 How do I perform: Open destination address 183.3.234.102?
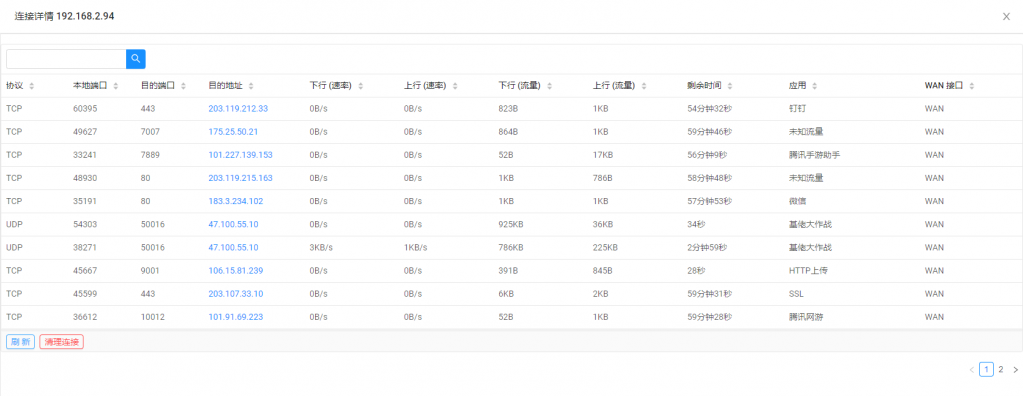coord(236,201)
